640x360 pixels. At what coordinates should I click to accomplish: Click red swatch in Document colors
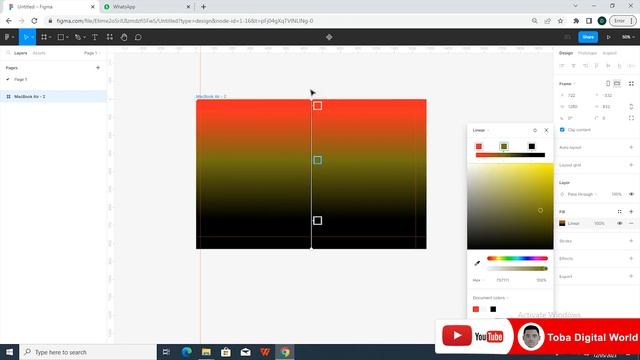tap(476, 309)
